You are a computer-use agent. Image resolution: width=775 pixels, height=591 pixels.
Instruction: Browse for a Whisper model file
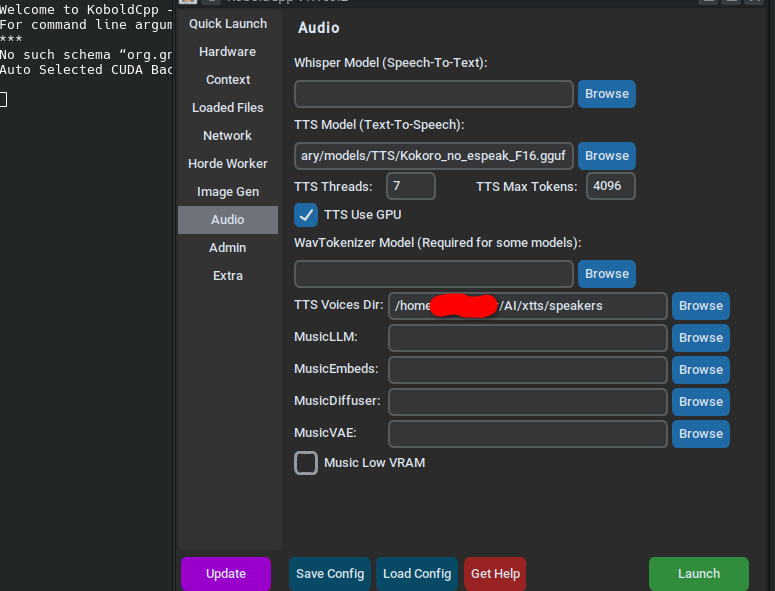tap(606, 94)
